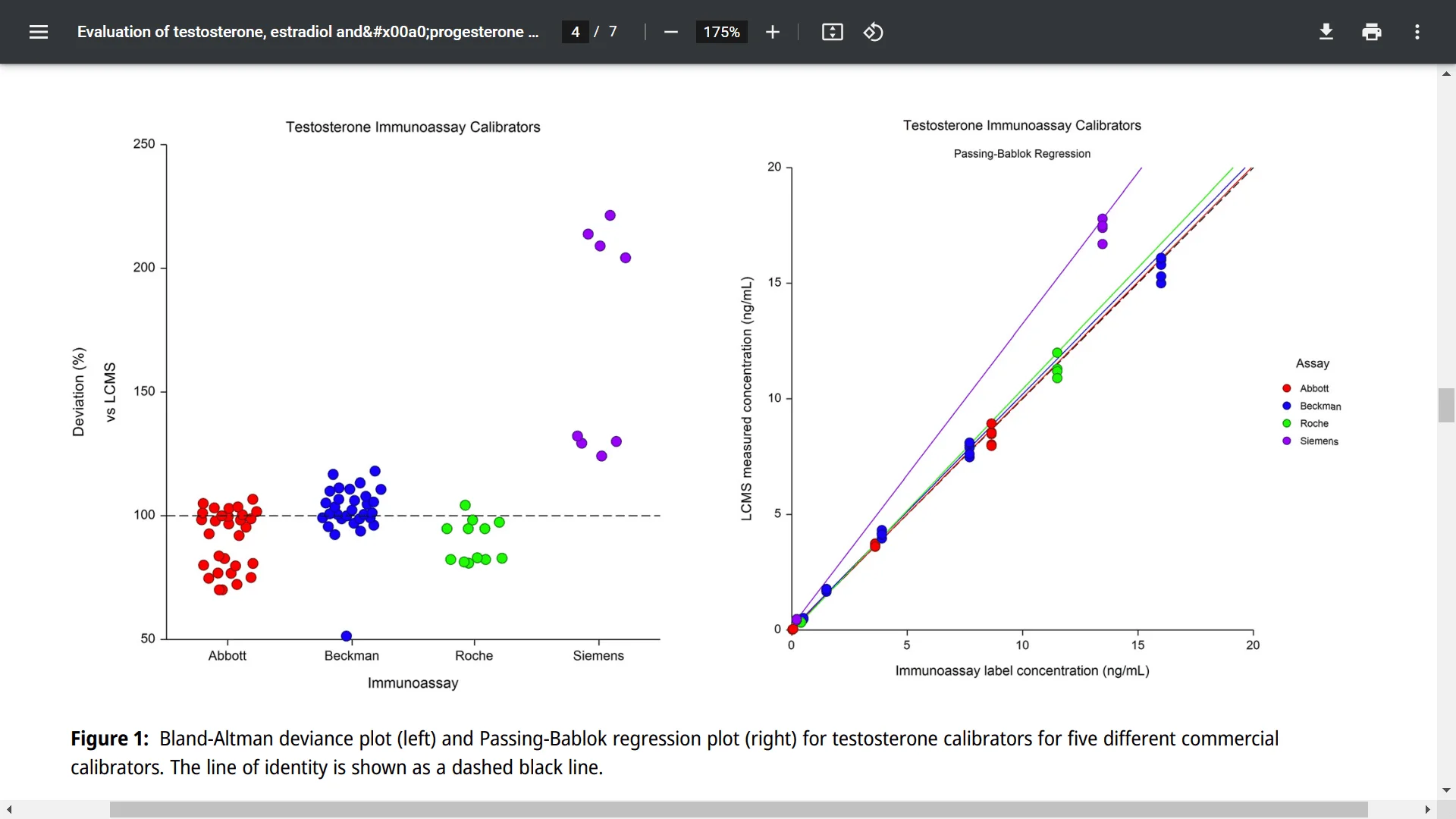
Task: Select the 175% zoom level field
Action: [x=721, y=32]
